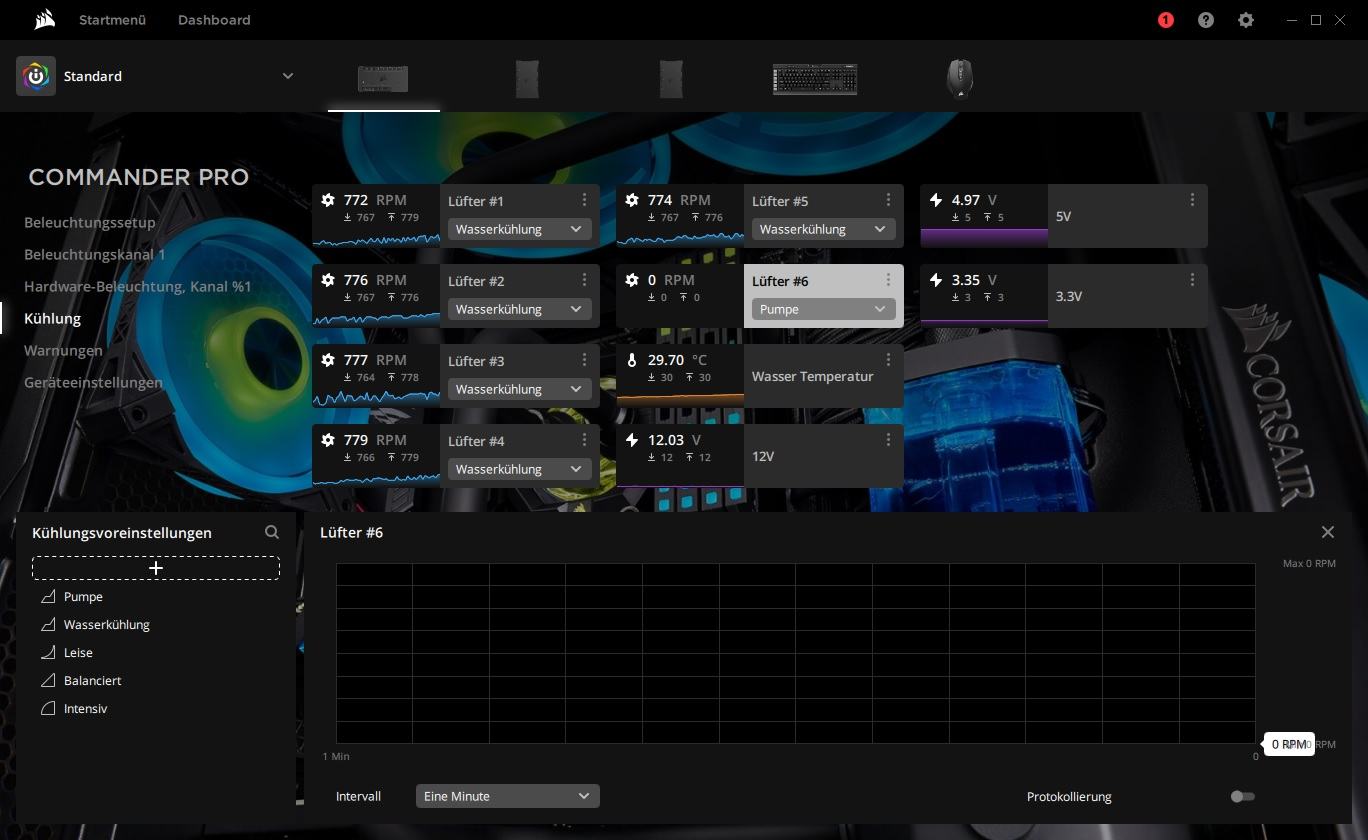Select the Commander Pro device thumbnail
The image size is (1368, 840).
[x=383, y=78]
